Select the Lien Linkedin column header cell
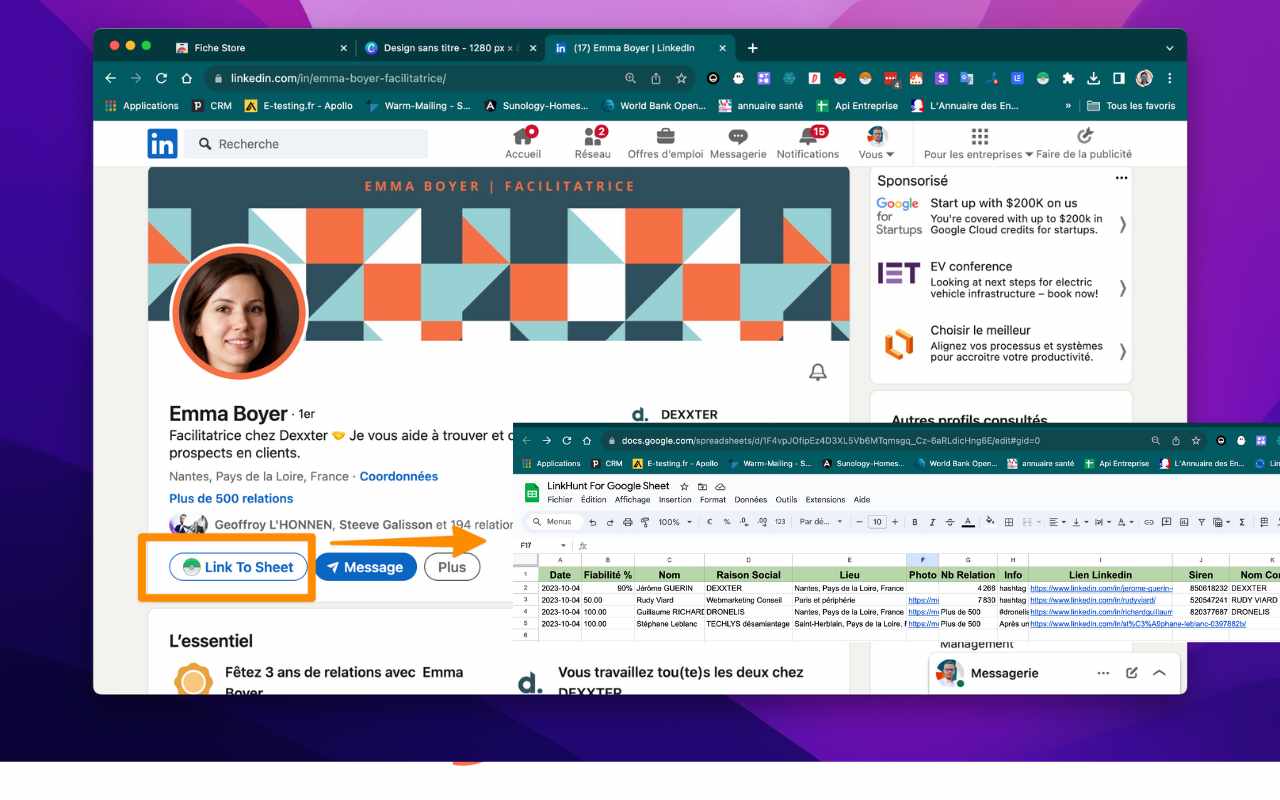This screenshot has width=1280, height=800. 1100,575
